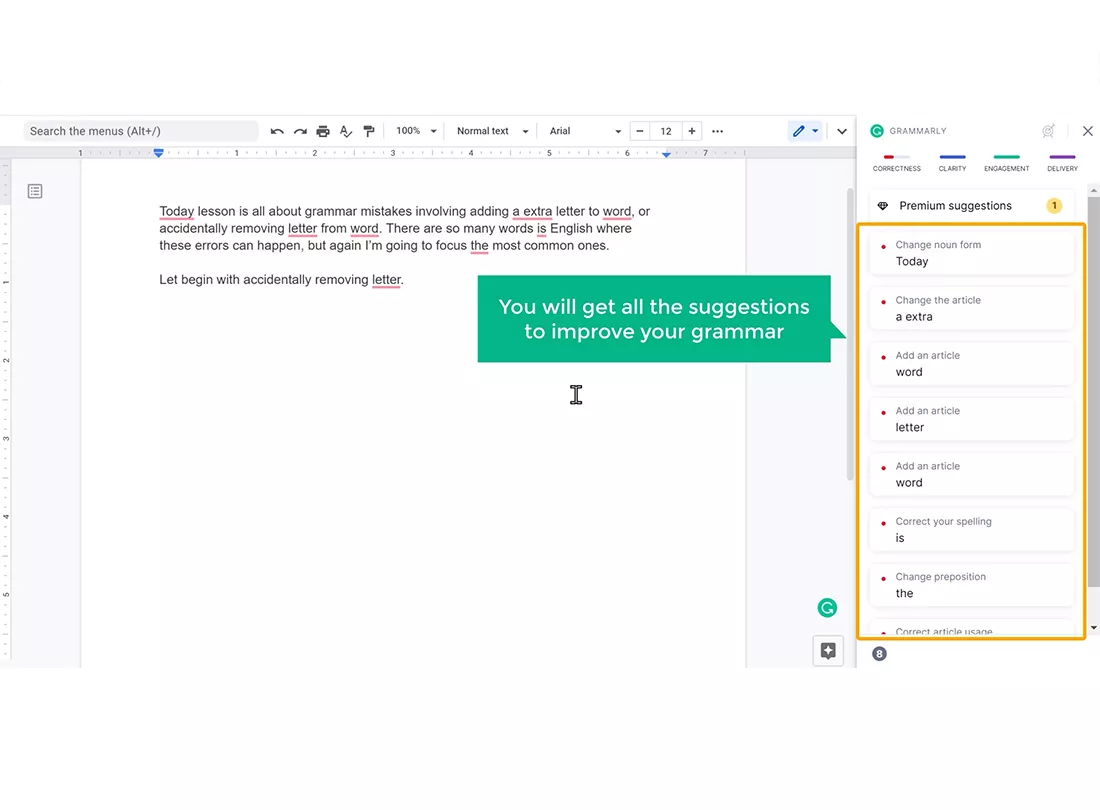Click the underlined word 'Today' in document
Image resolution: width=1100 pixels, height=810 pixels.
click(x=176, y=211)
